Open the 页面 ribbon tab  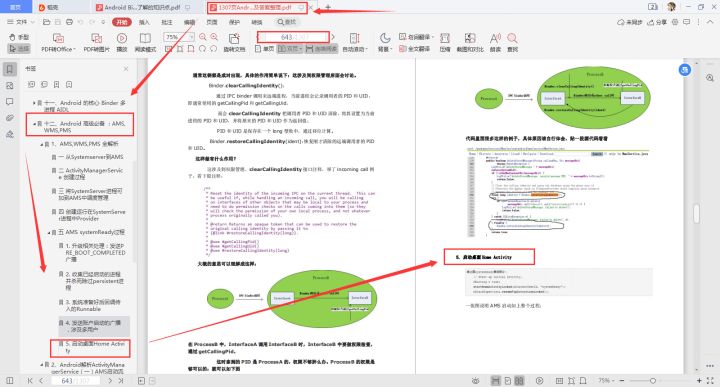pos(212,22)
